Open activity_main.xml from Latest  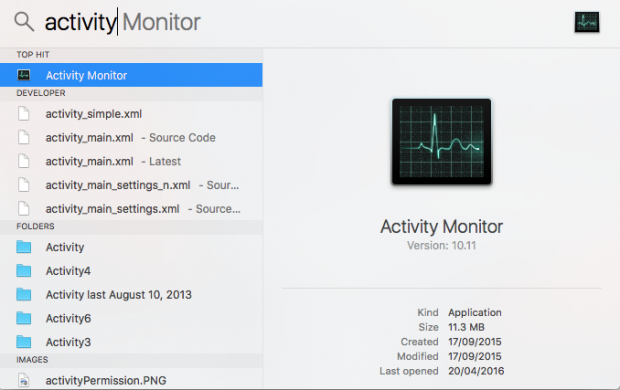click(131, 161)
